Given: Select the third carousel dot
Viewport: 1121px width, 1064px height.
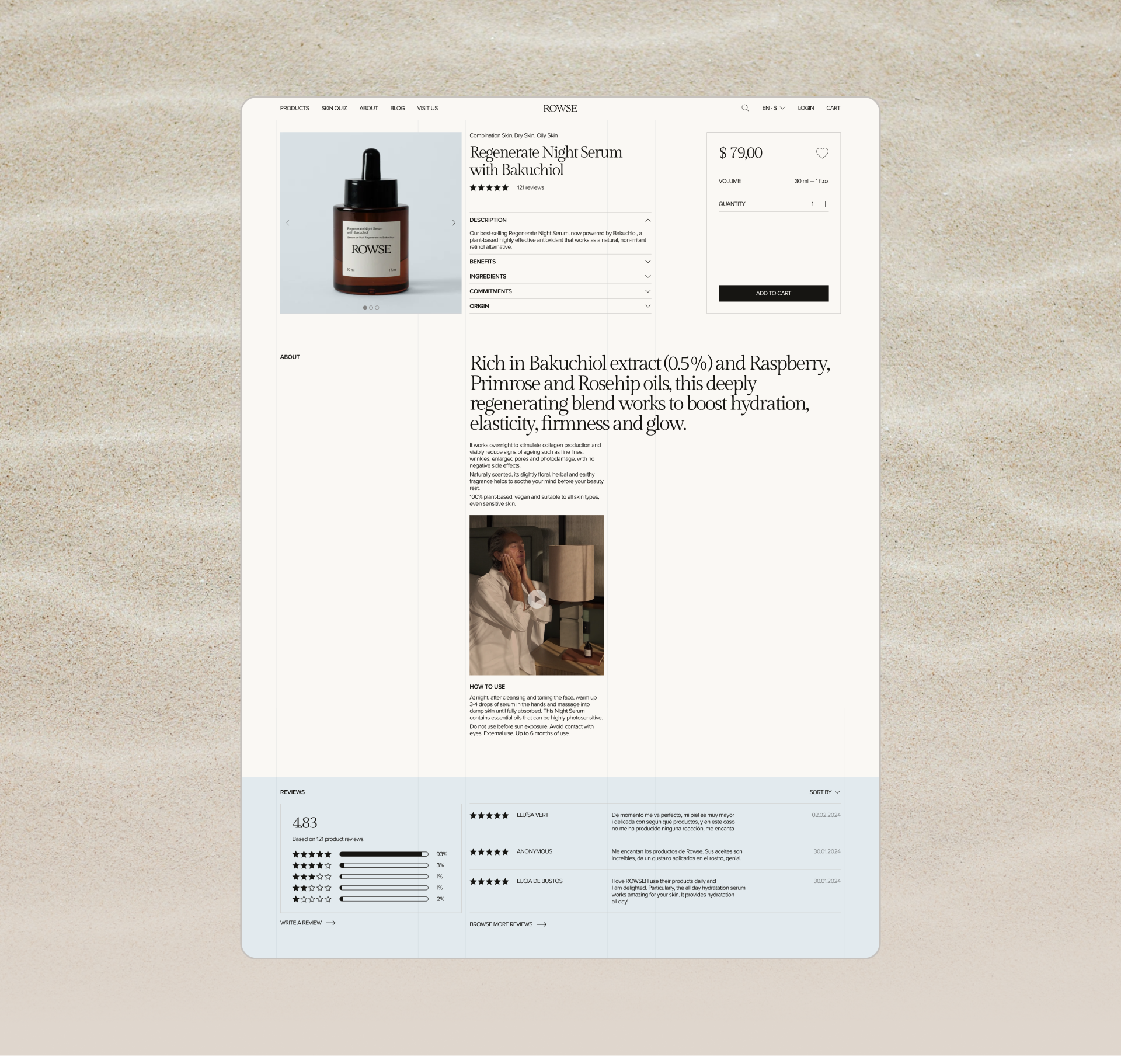Looking at the screenshot, I should pos(377,307).
